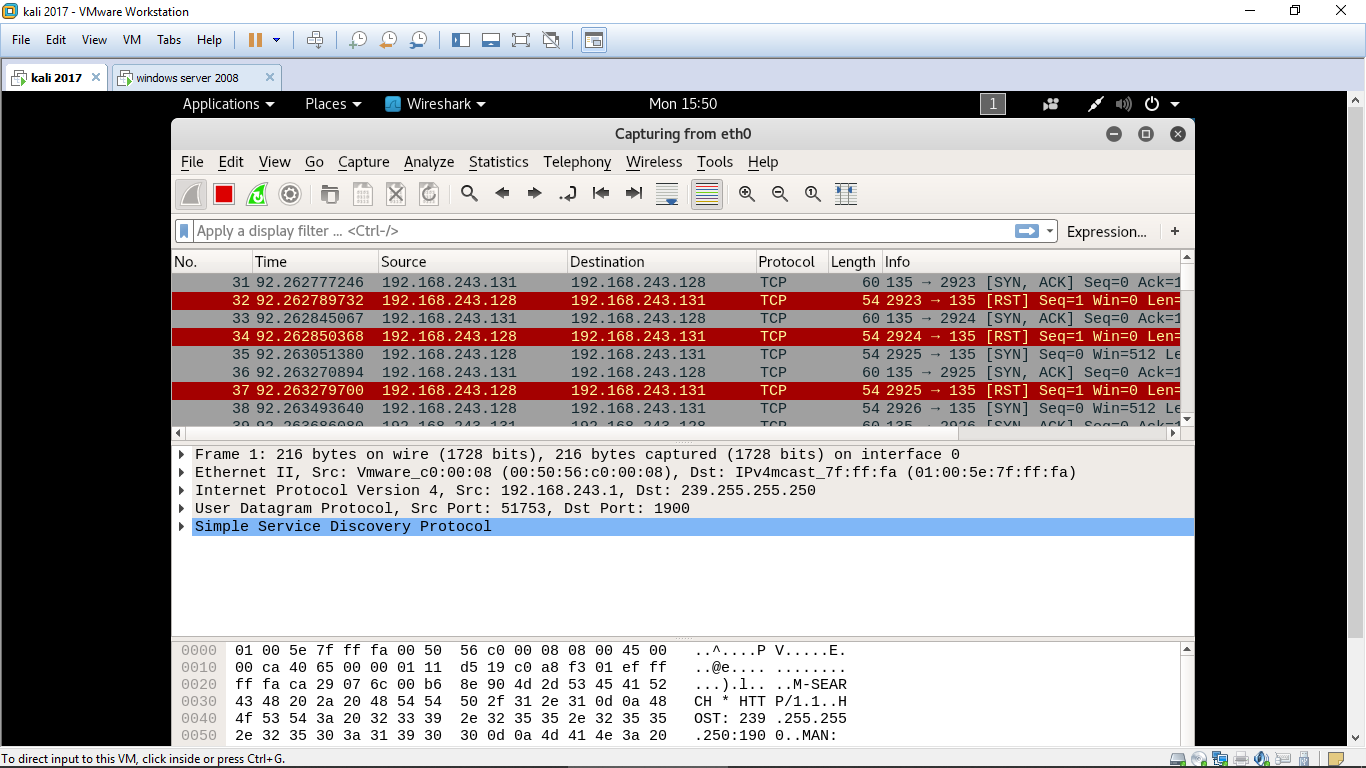Restart the current capture
Viewport: 1366px width, 768px height.
click(257, 194)
